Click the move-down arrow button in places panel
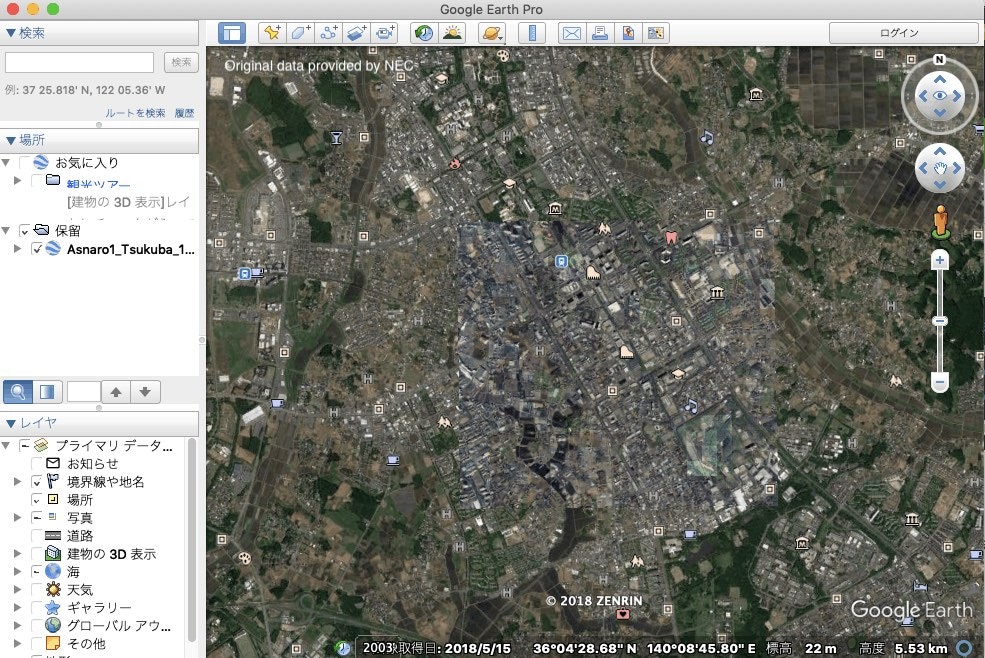985x658 pixels. tap(145, 392)
